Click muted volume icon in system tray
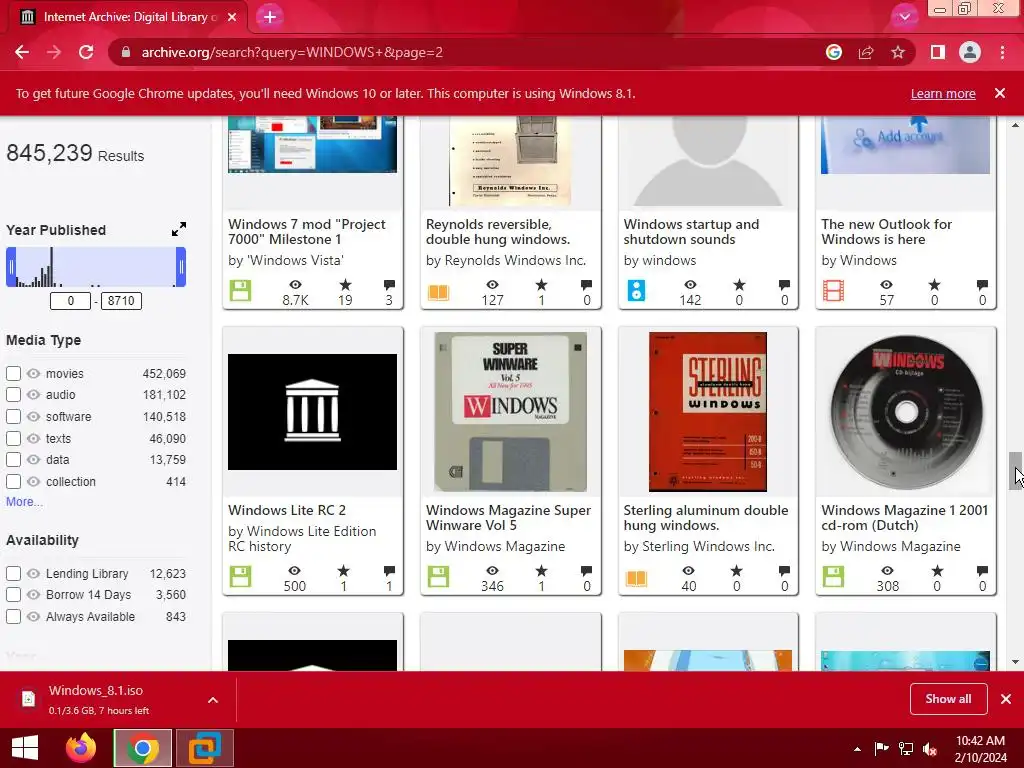 (x=930, y=749)
